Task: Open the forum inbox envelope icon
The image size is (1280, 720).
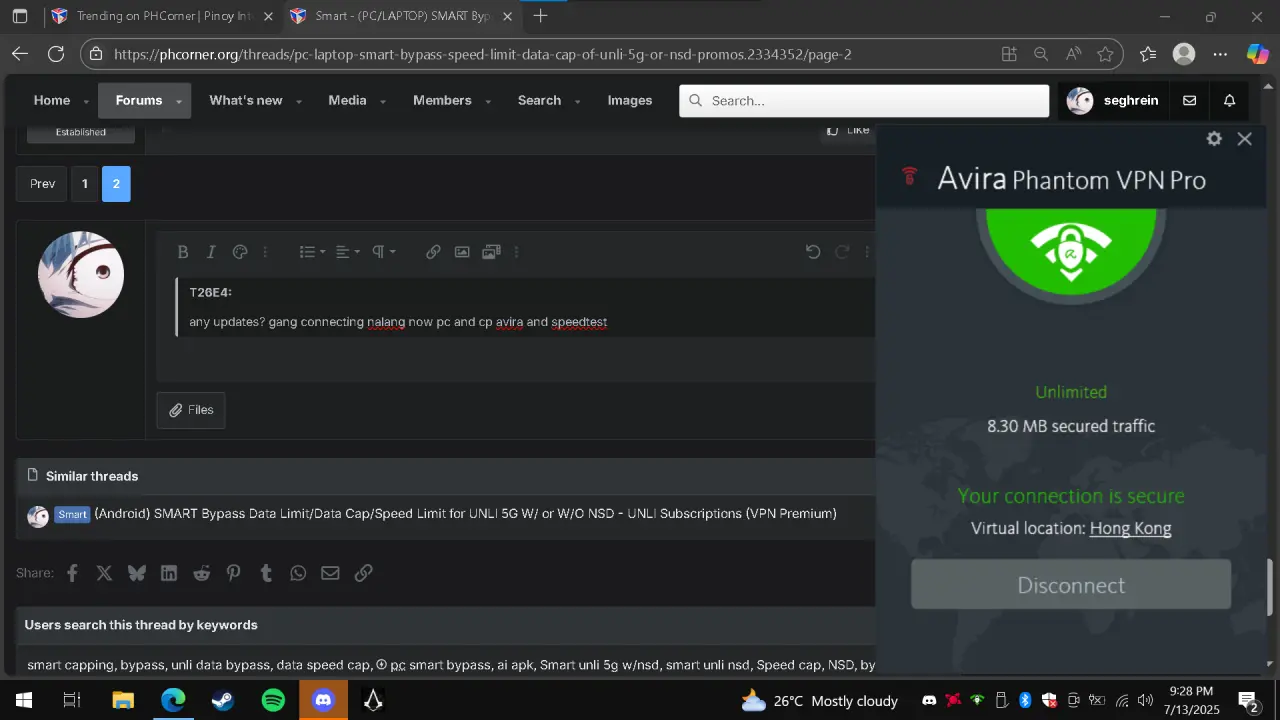Action: pos(1190,100)
